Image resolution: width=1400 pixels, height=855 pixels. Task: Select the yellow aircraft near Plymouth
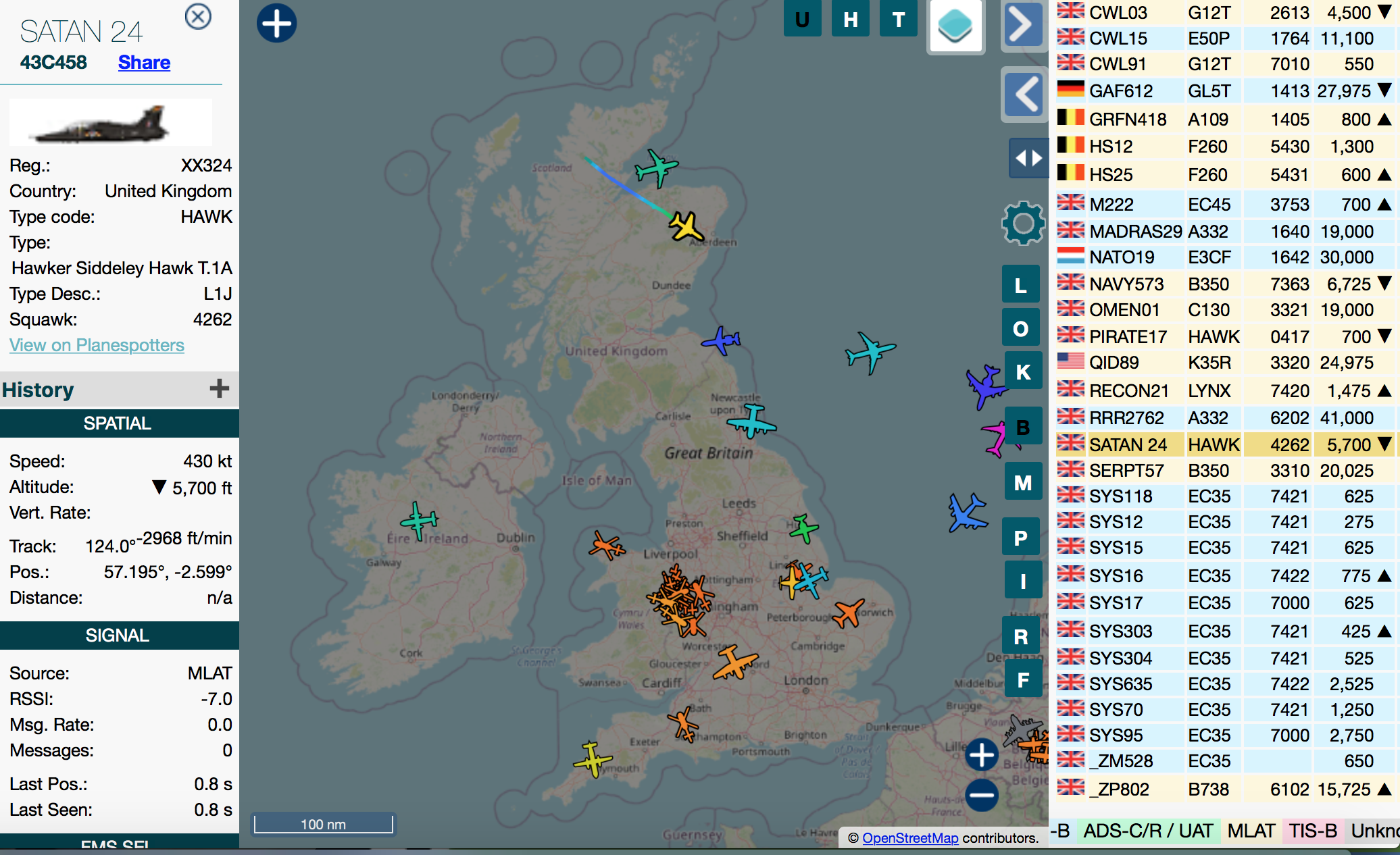593,760
